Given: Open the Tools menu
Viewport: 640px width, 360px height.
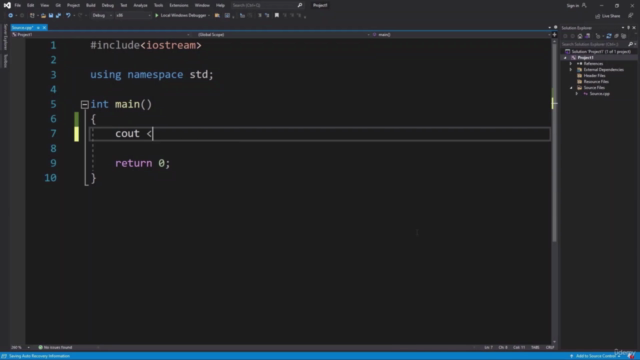Looking at the screenshot, I should (158, 5).
